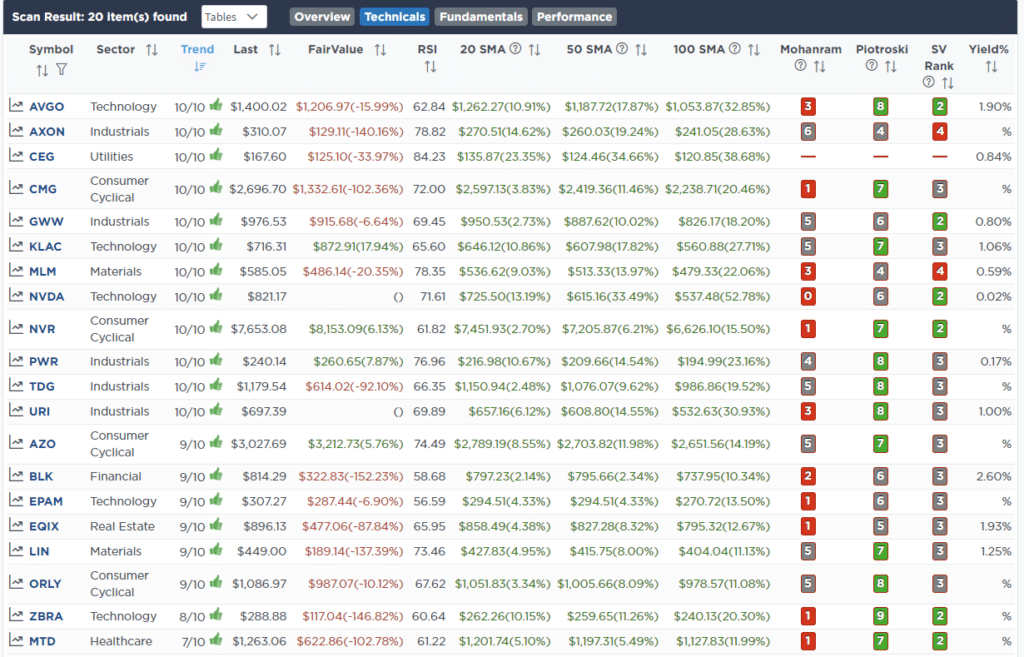The width and height of the screenshot is (1024, 657).
Task: Sort by 50 SMA arrows icon
Action: point(641,50)
